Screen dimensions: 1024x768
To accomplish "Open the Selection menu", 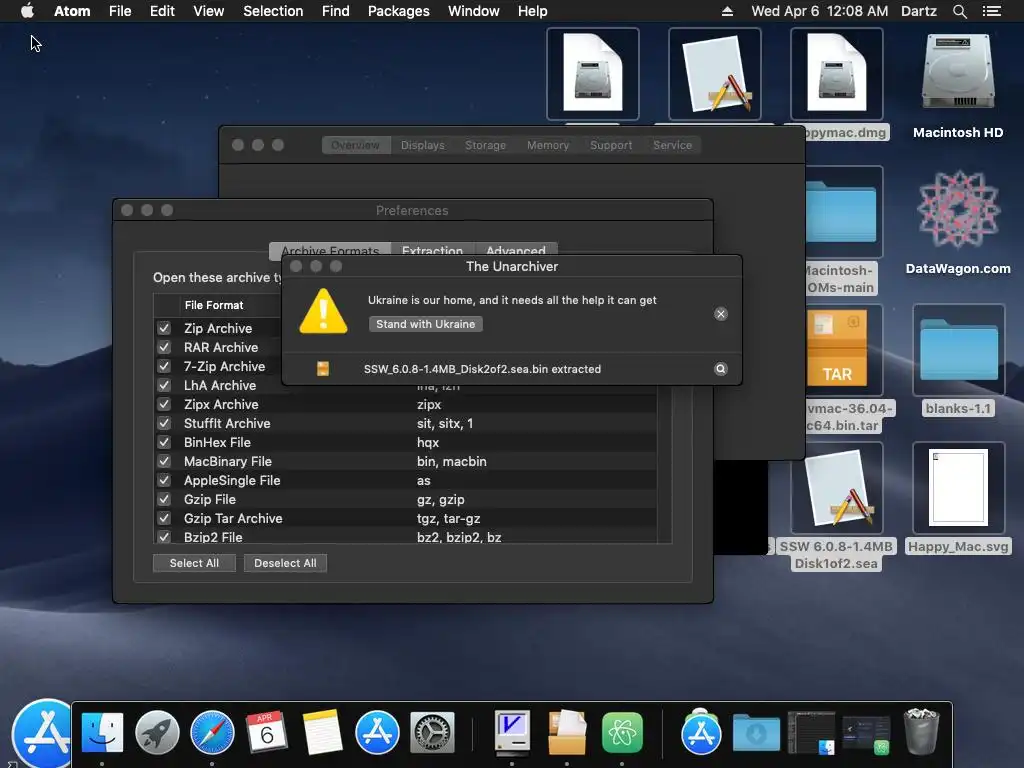I will click(273, 11).
